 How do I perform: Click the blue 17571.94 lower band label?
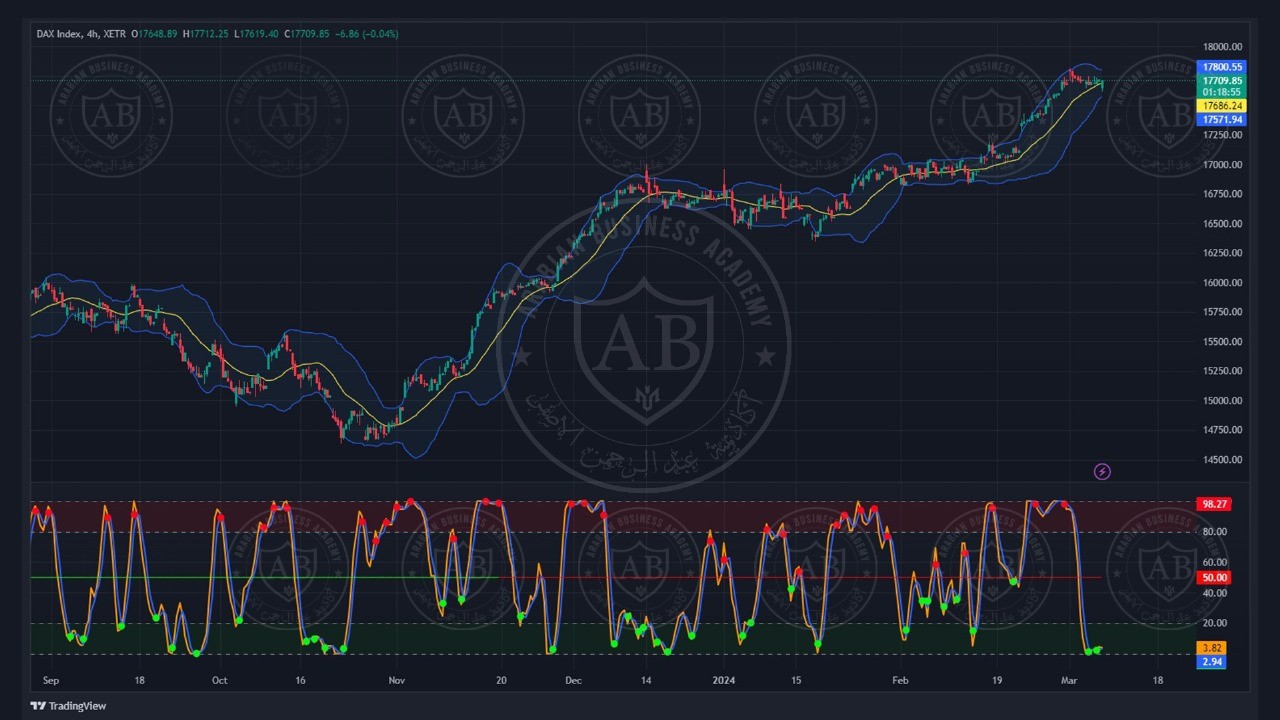coord(1221,120)
